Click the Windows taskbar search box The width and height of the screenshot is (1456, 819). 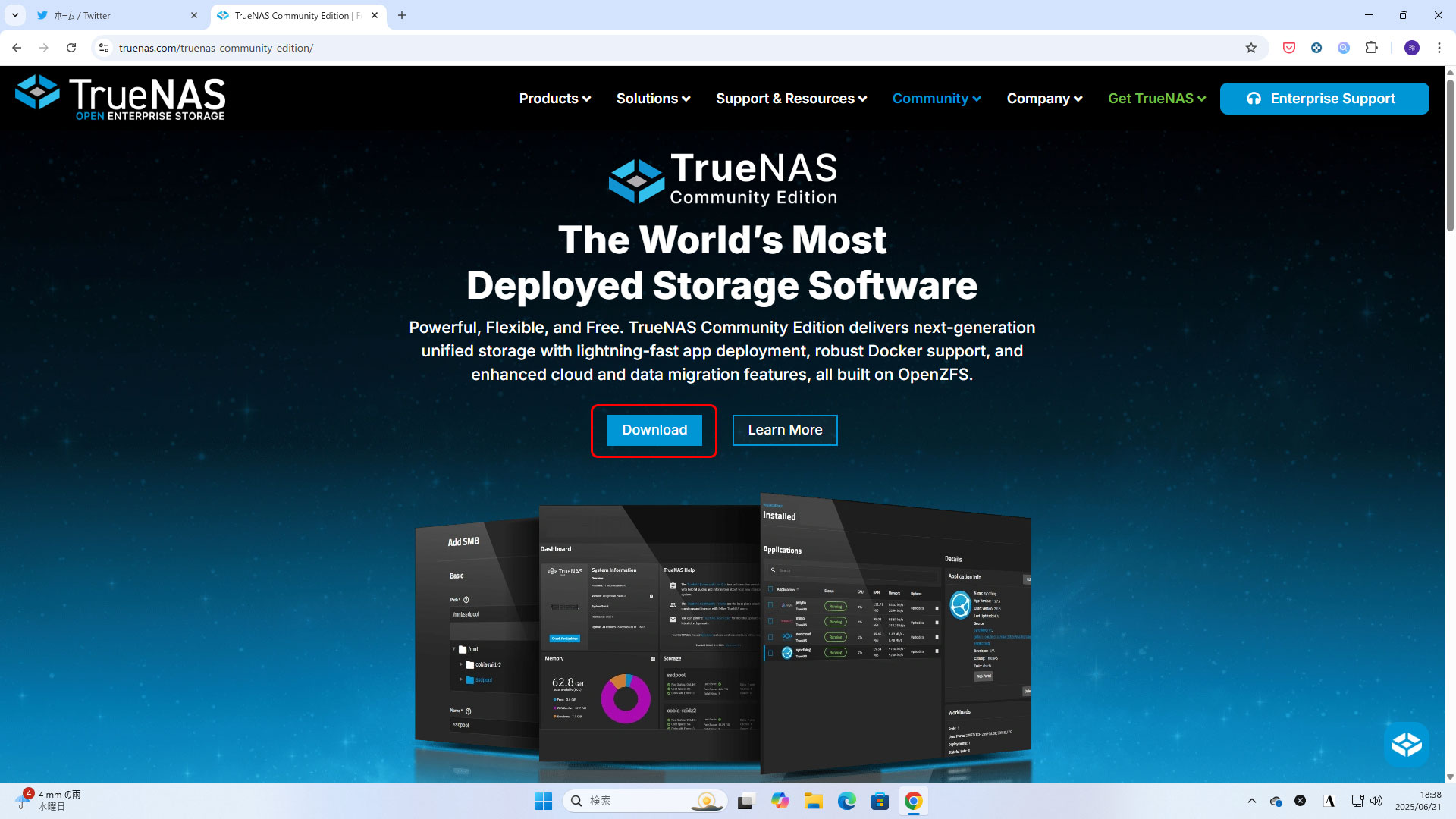pos(645,801)
